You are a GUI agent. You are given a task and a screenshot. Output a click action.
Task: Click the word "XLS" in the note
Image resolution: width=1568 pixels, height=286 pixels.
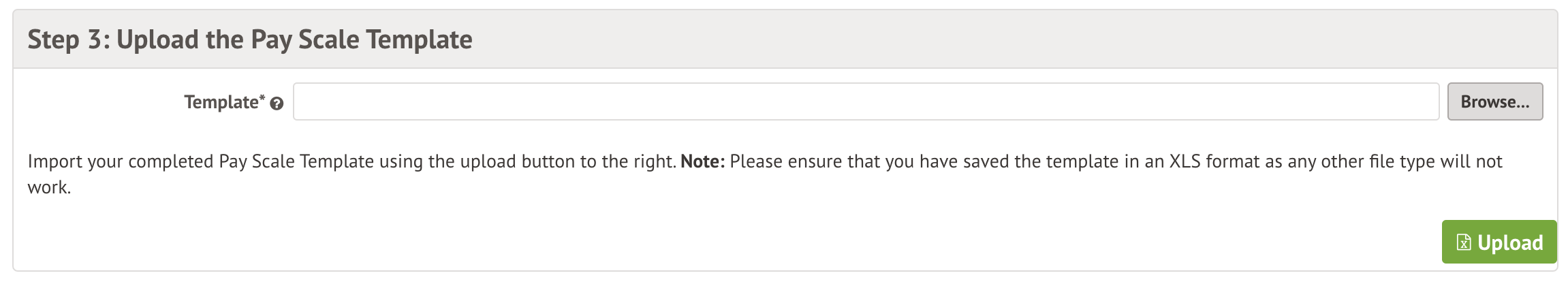(1185, 161)
